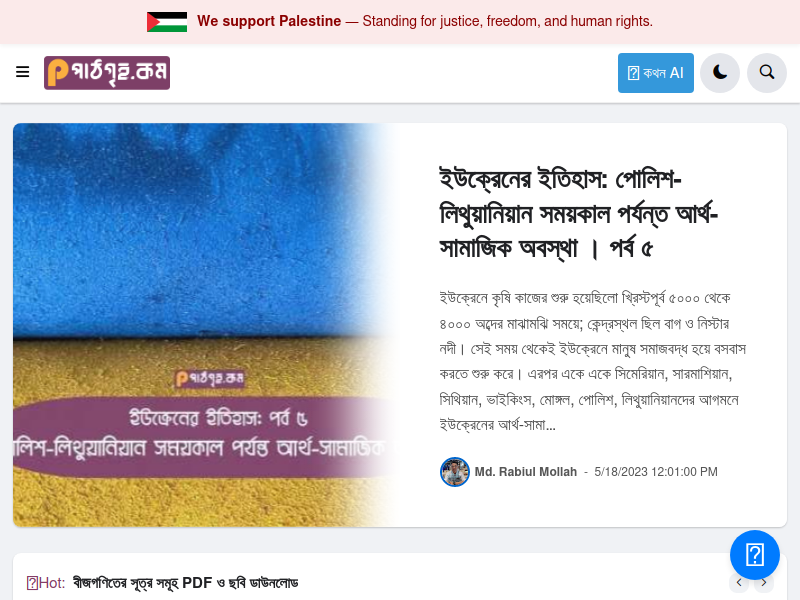Show previous hot post with left chevron

(x=739, y=582)
